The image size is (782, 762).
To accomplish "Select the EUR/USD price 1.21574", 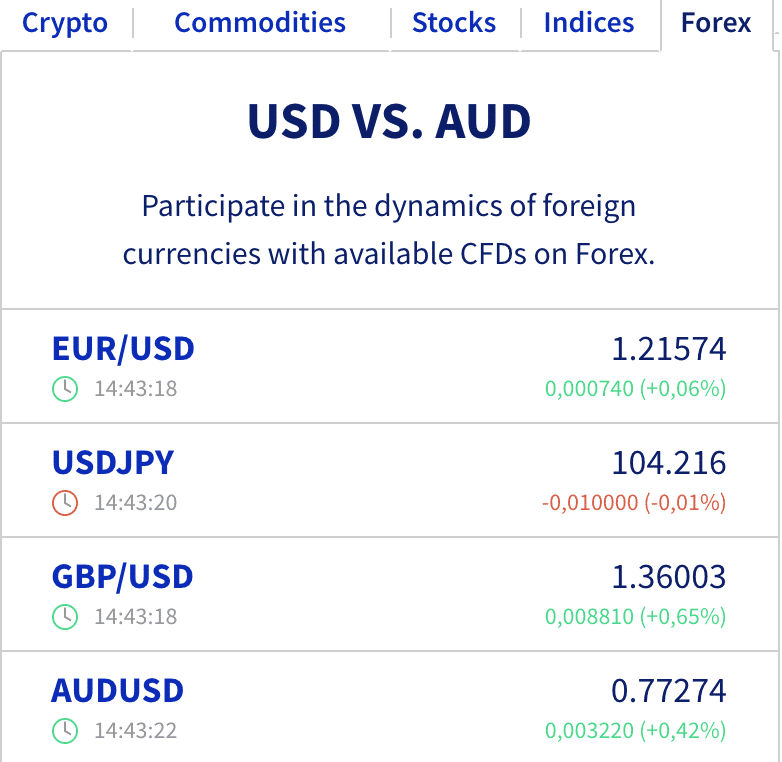I will click(669, 349).
